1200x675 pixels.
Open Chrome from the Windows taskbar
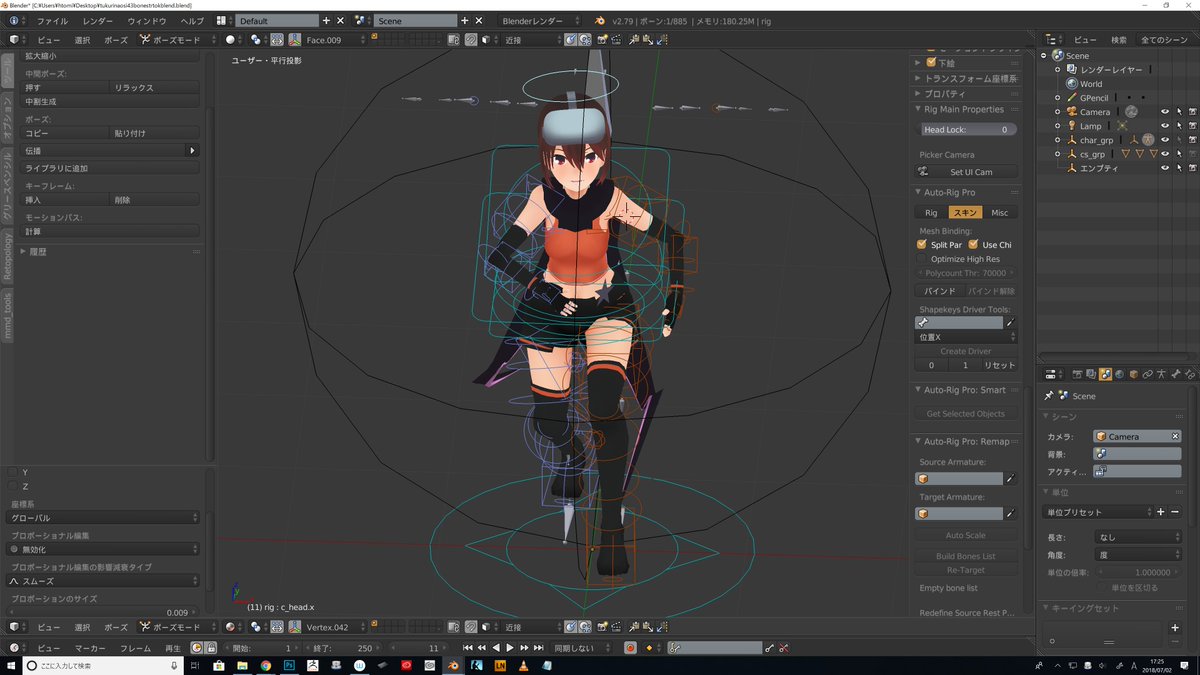click(266, 664)
